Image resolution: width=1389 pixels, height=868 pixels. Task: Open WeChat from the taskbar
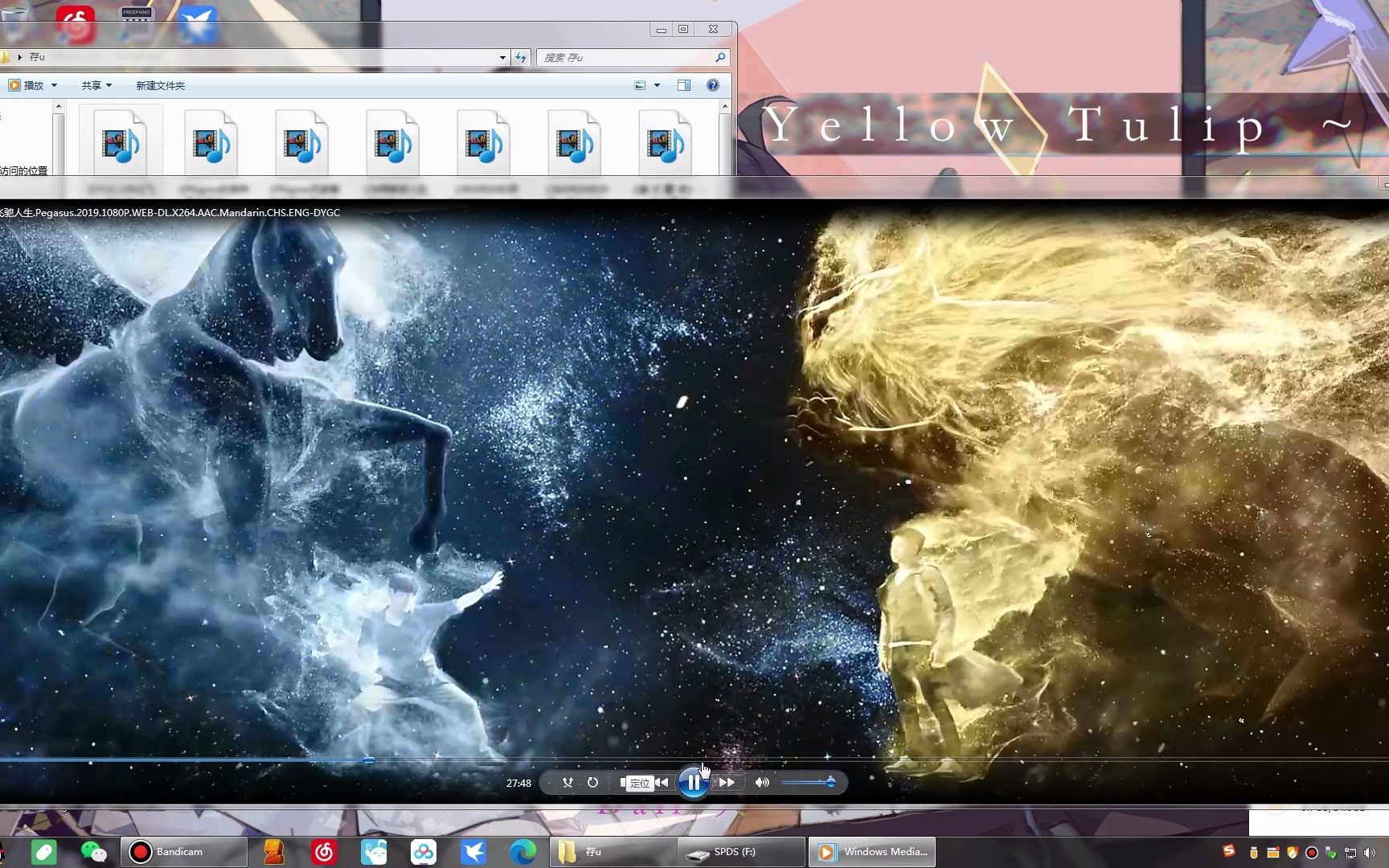tap(93, 852)
